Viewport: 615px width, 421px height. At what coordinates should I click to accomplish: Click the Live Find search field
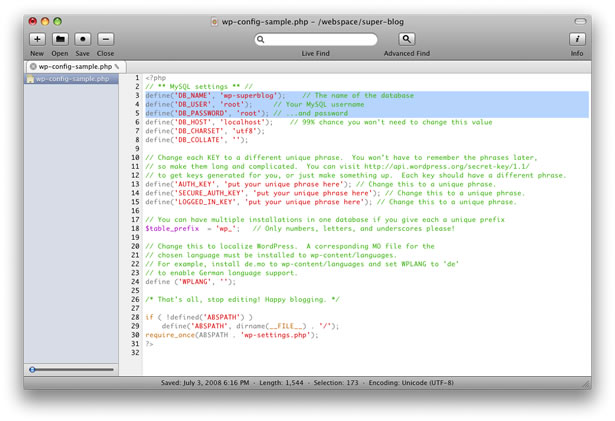pyautogui.click(x=316, y=39)
